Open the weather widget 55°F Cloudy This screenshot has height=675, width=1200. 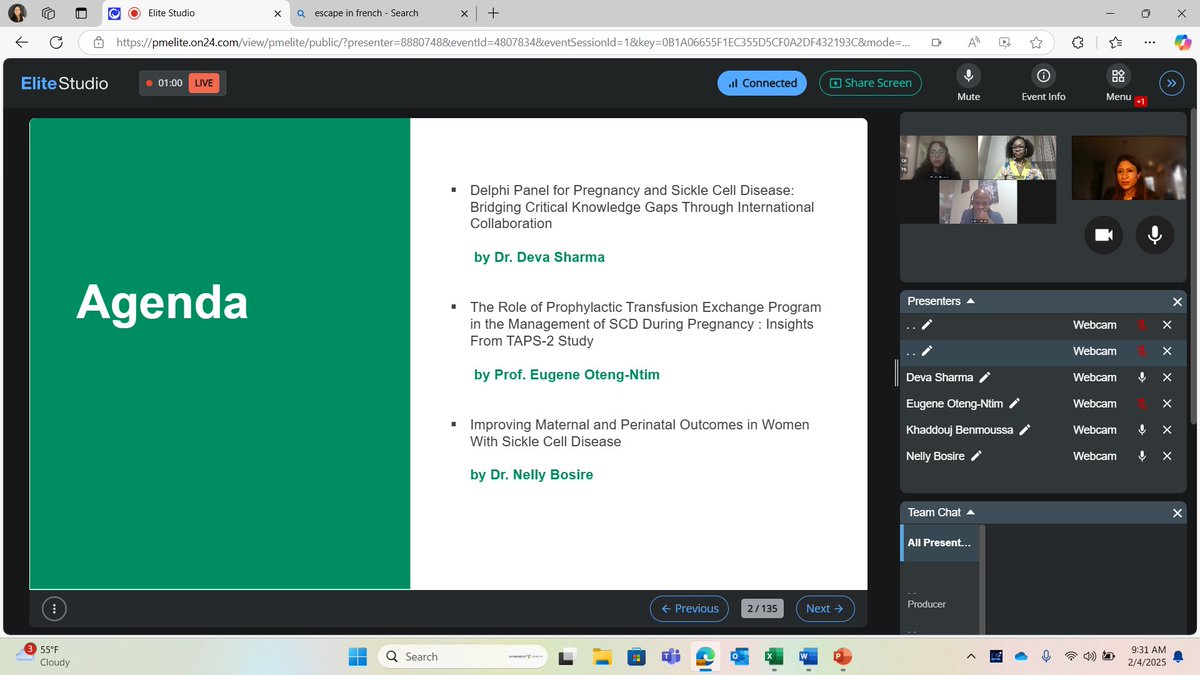point(43,656)
